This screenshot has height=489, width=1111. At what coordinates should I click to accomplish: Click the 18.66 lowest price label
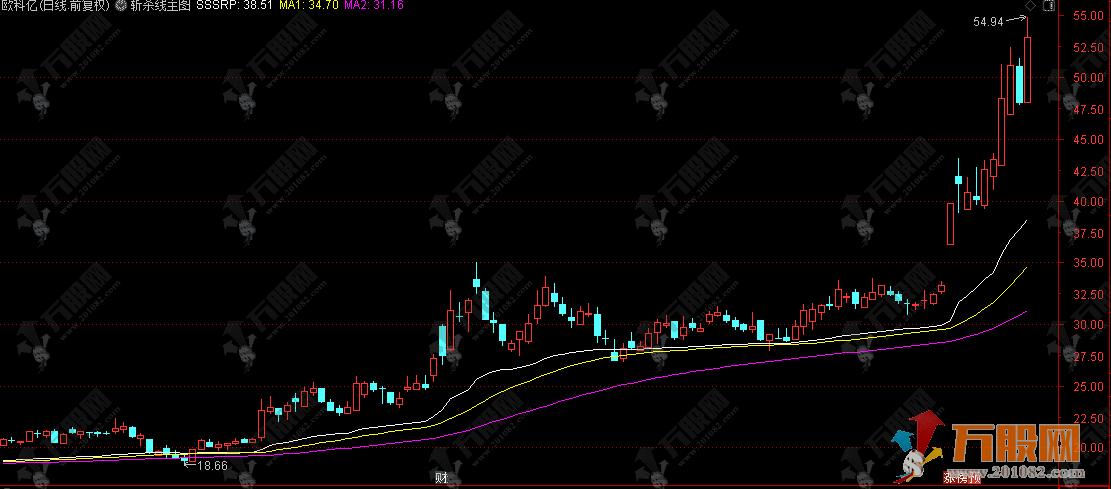(x=212, y=465)
